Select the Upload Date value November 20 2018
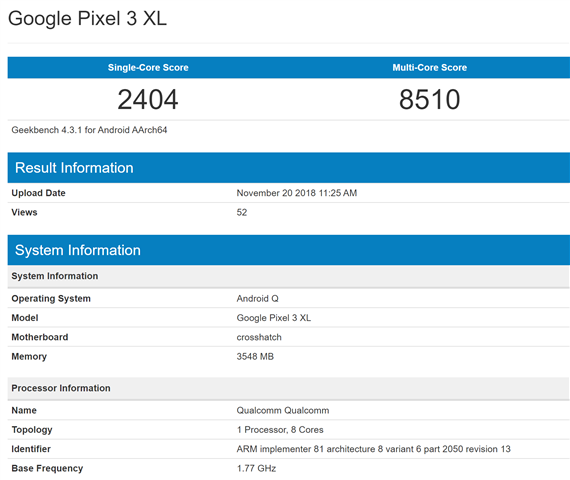570x480 pixels. [297, 193]
